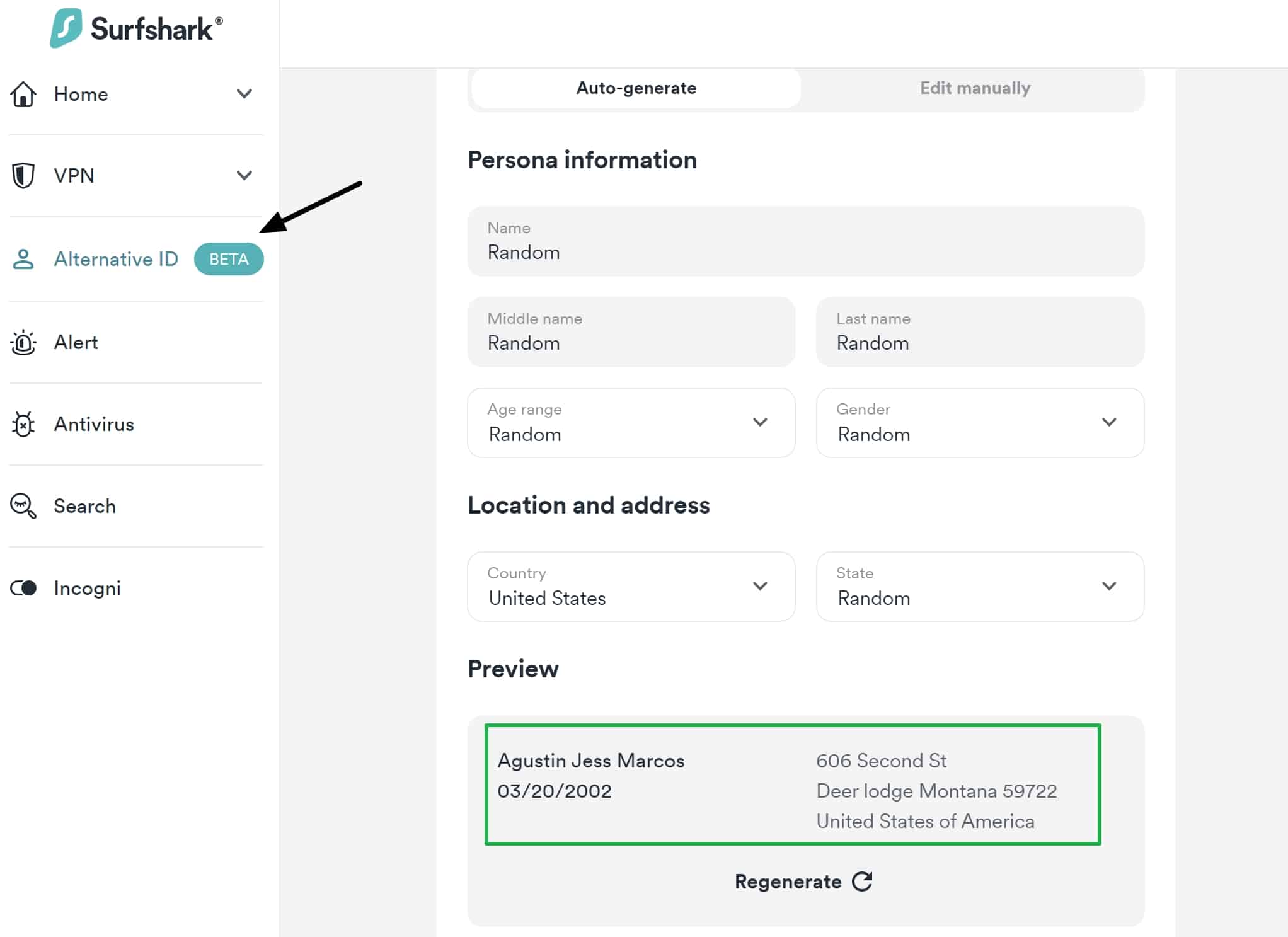Click the Regenerate button

click(804, 881)
